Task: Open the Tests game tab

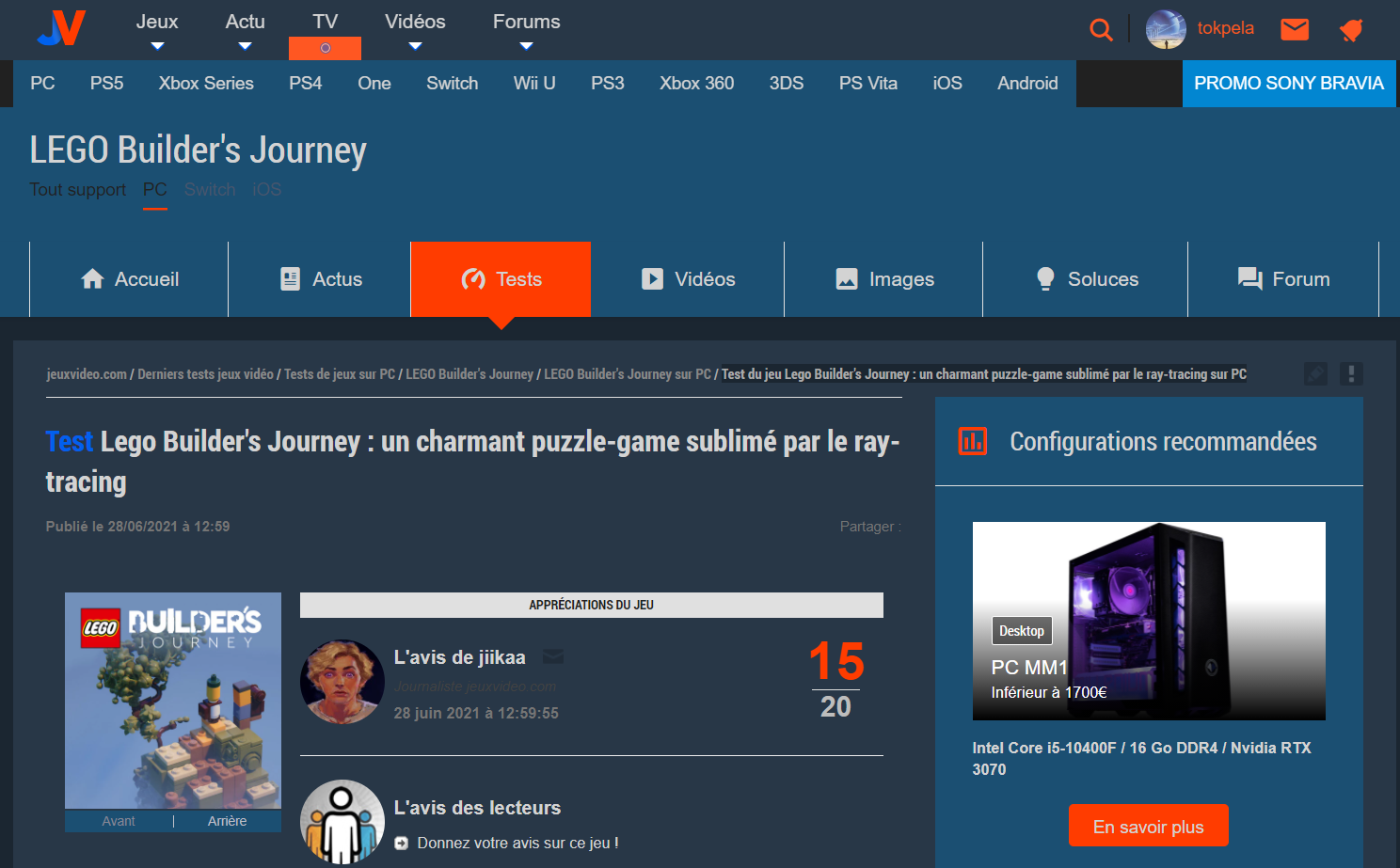Action: [x=501, y=279]
